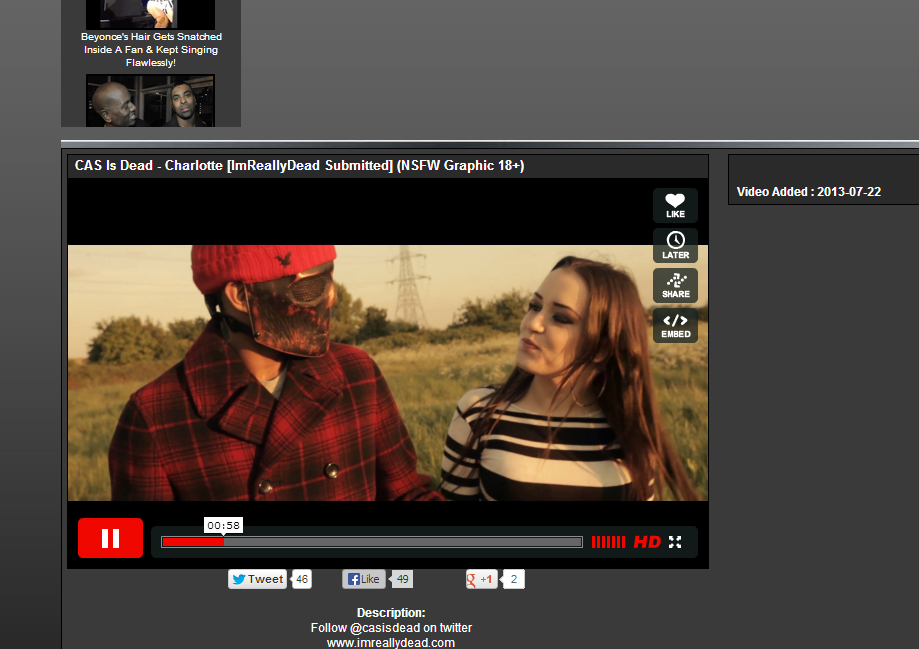Click the Video Added 2013-07-22 text
The image size is (919, 649).
pyautogui.click(x=808, y=192)
